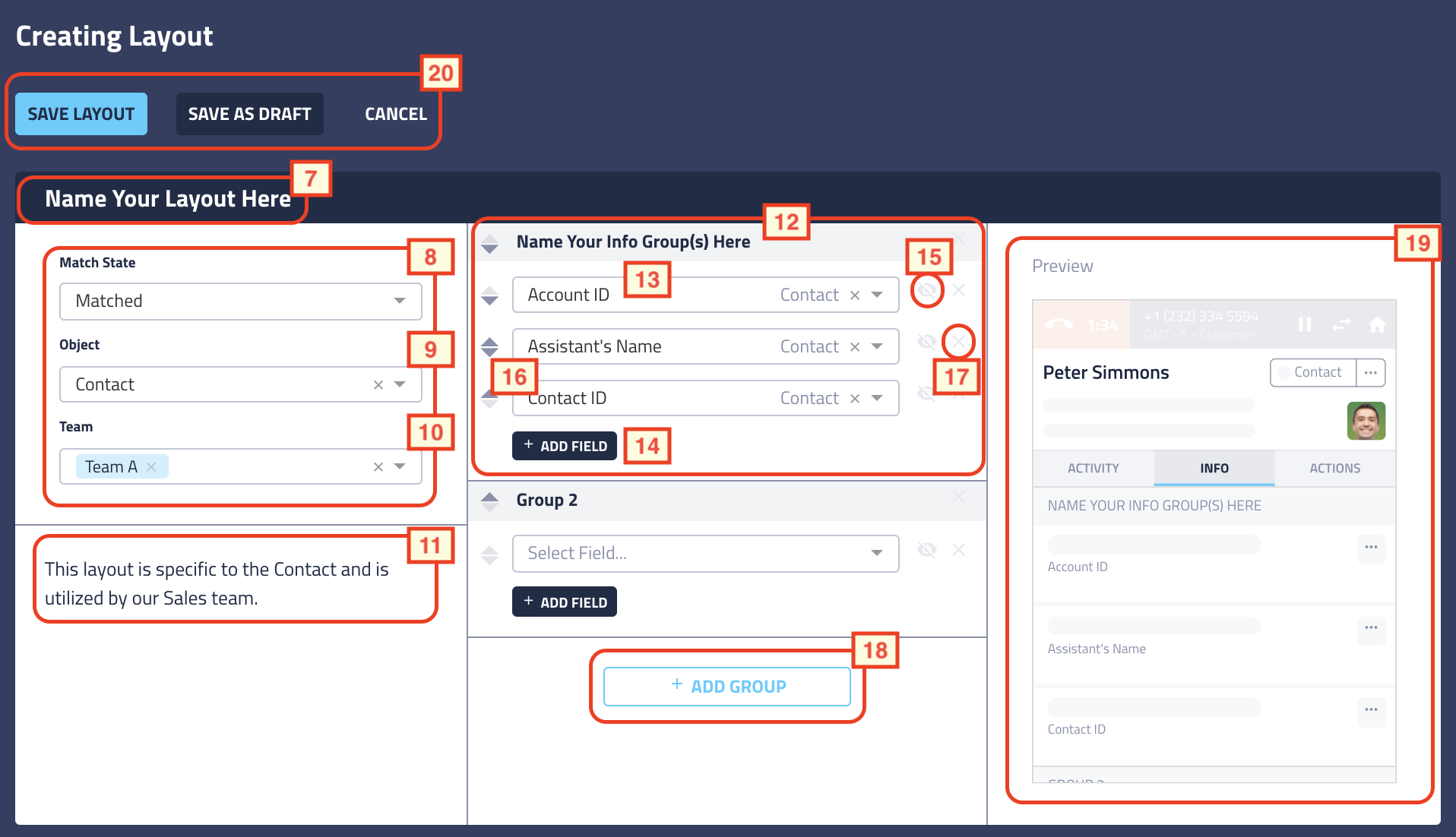This screenshot has height=837, width=1456.
Task: Click the reorder arrows for Group 2
Action: point(490,500)
